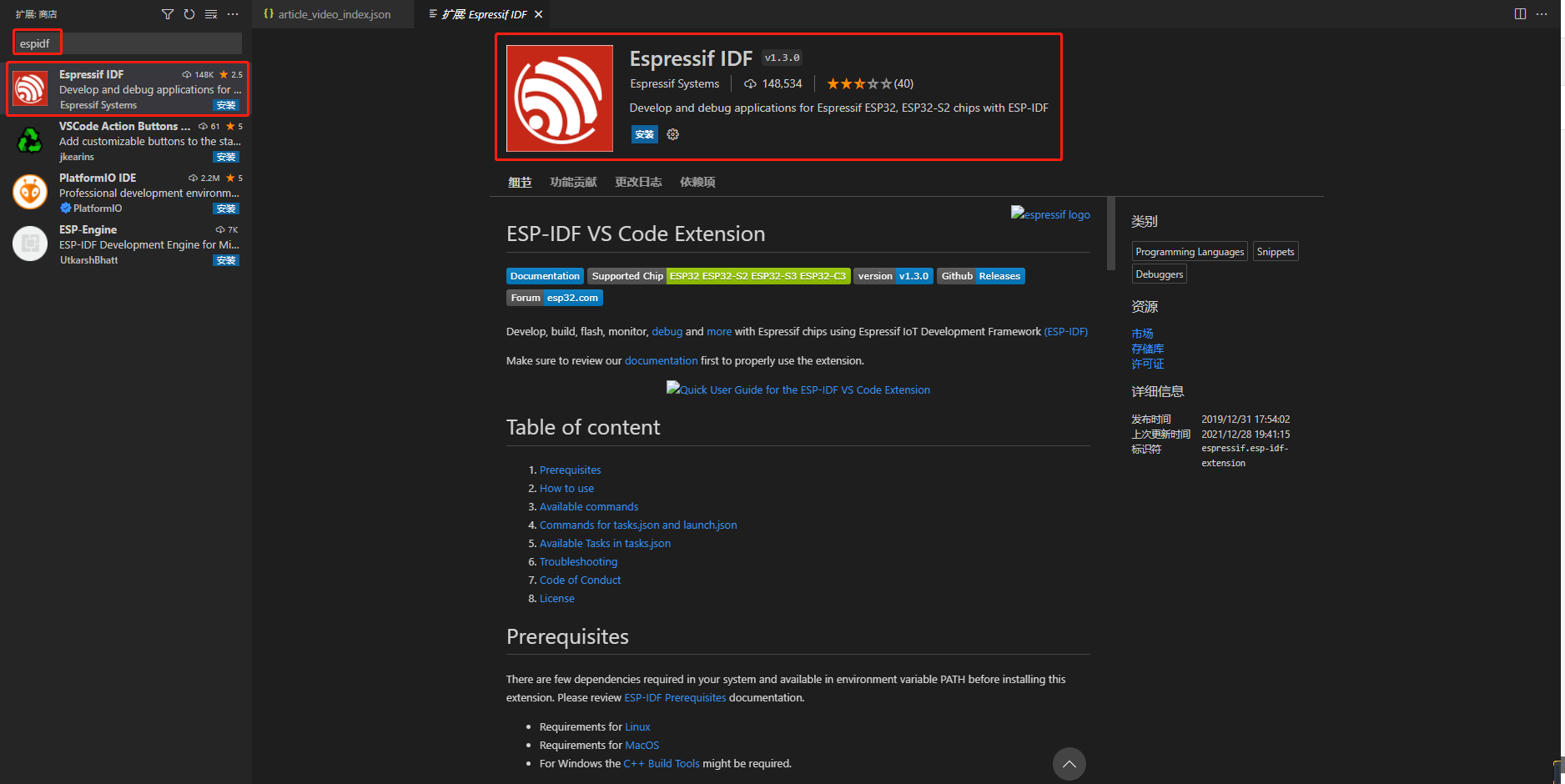Open Available Tasks in tasks.json link
Screen dimensions: 1565x784
[605, 544]
